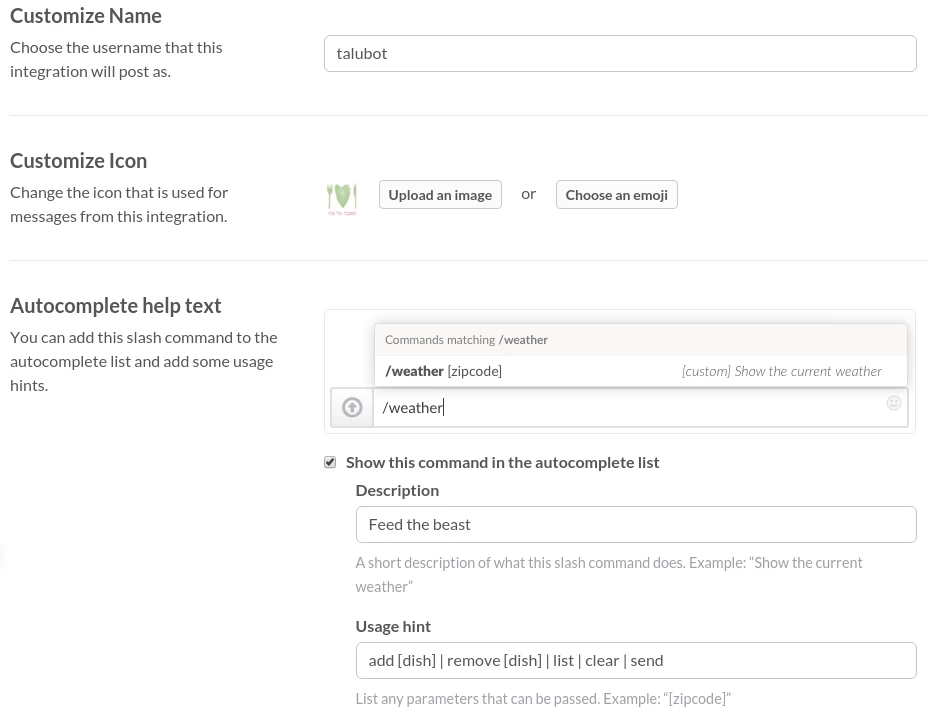Click the 'Description' label
Screen dimensions: 929x723
pos(397,491)
